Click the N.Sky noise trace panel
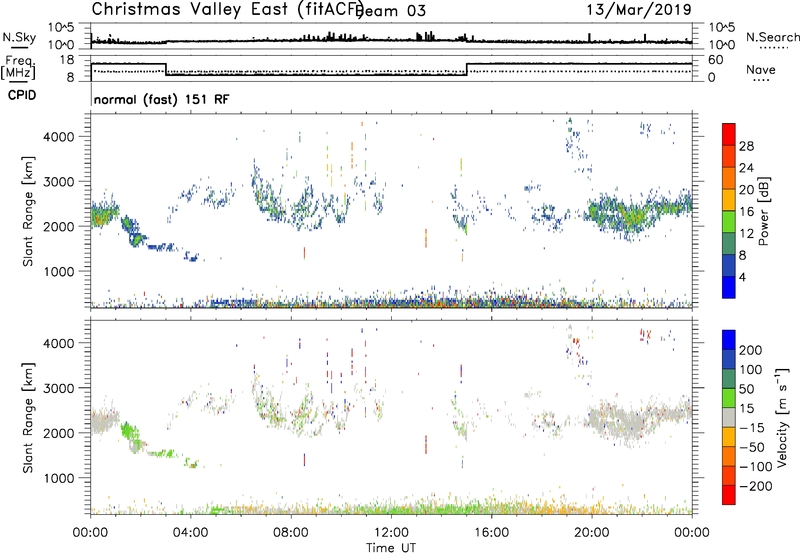Viewport: 800px width, 554px height. point(391,36)
